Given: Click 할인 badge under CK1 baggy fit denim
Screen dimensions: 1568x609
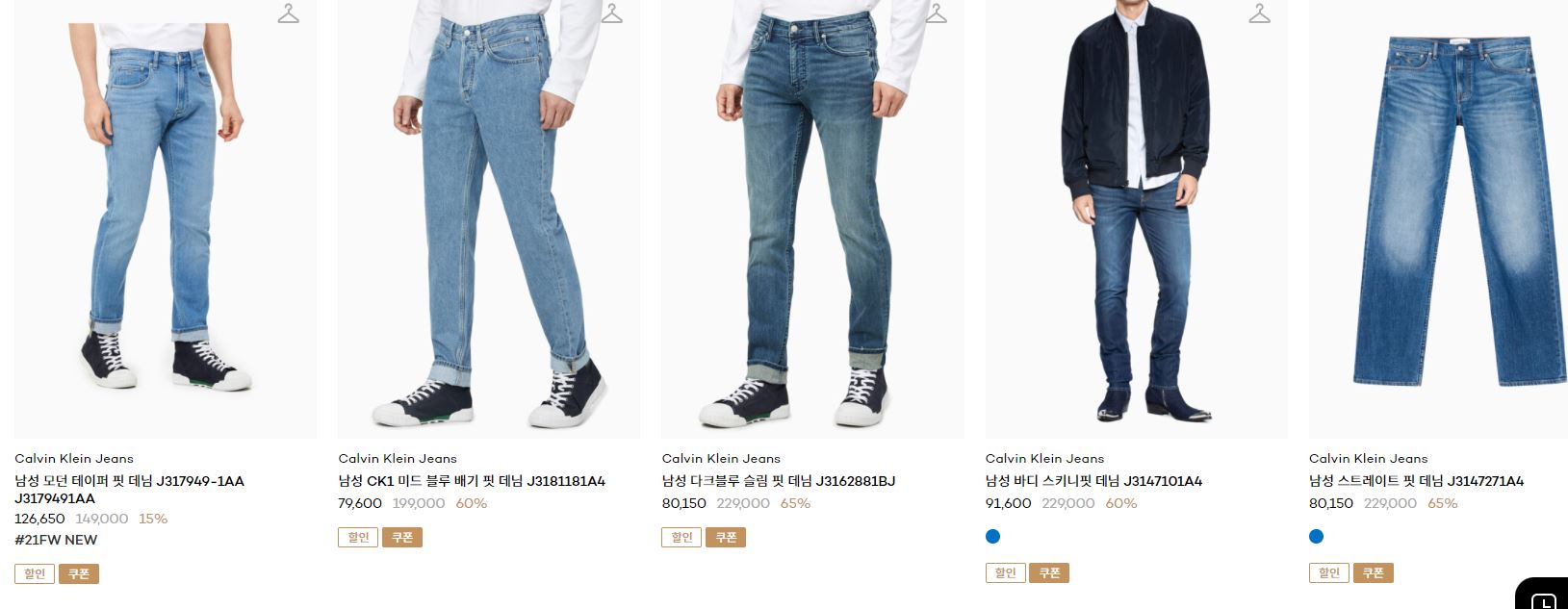Looking at the screenshot, I should click(x=358, y=538).
